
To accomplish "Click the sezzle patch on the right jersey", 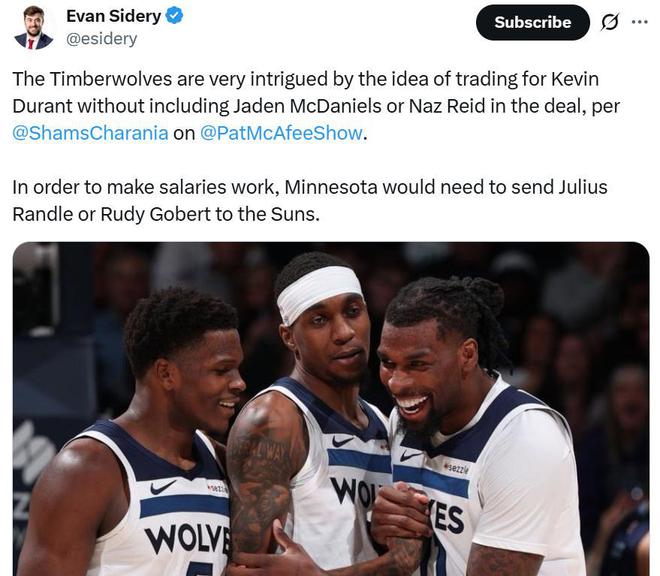I will tap(456, 468).
